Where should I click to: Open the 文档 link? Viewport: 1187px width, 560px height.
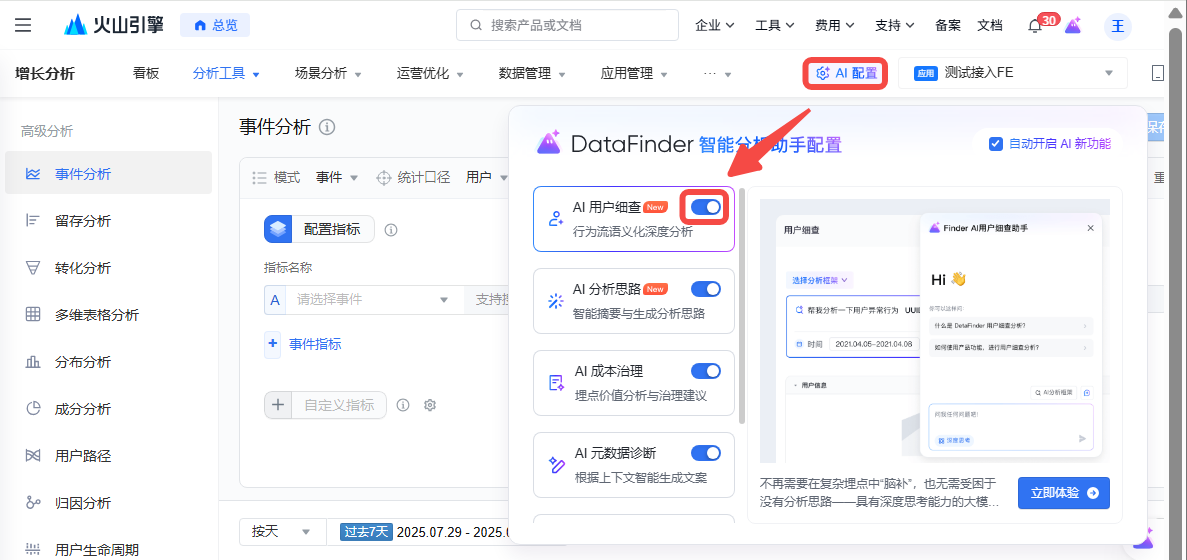click(989, 25)
